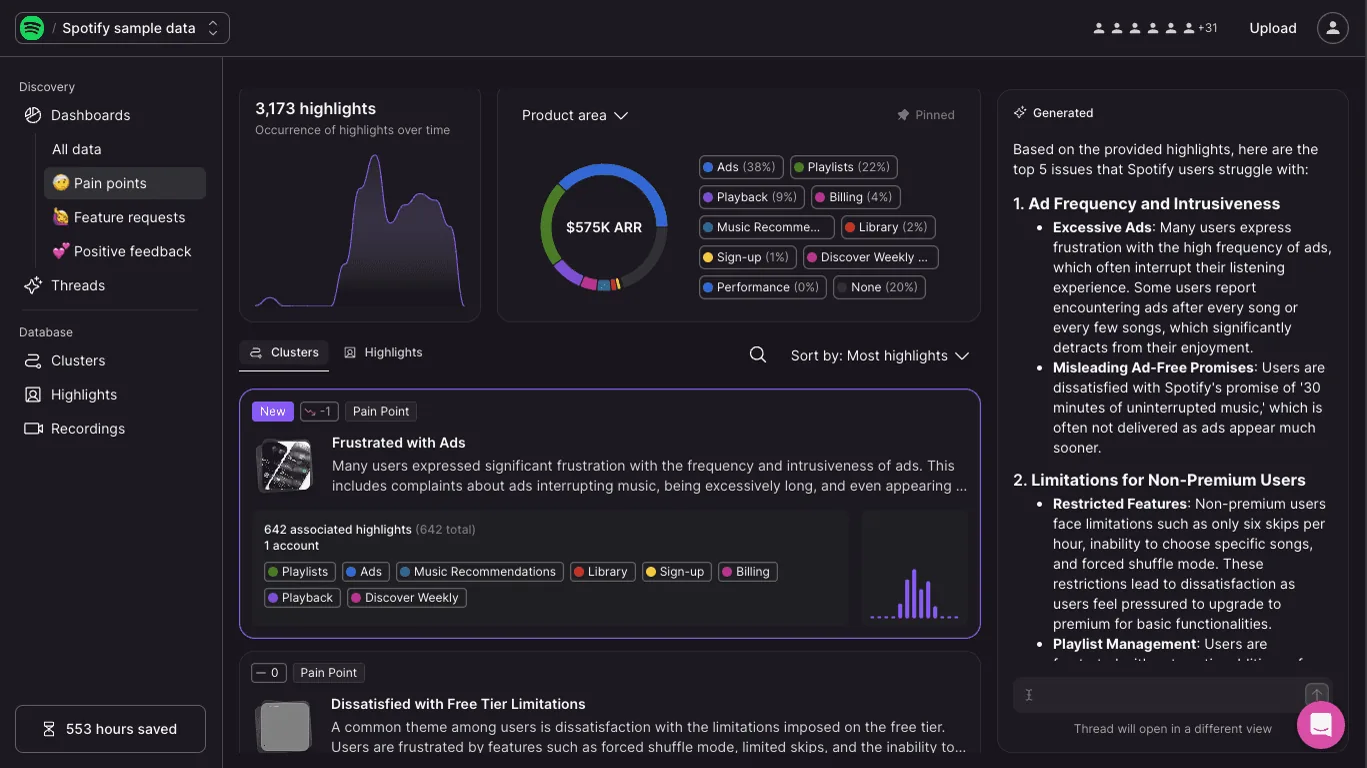Image resolution: width=1367 pixels, height=768 pixels.
Task: Select Pain points dashboard
Action: click(x=125, y=183)
